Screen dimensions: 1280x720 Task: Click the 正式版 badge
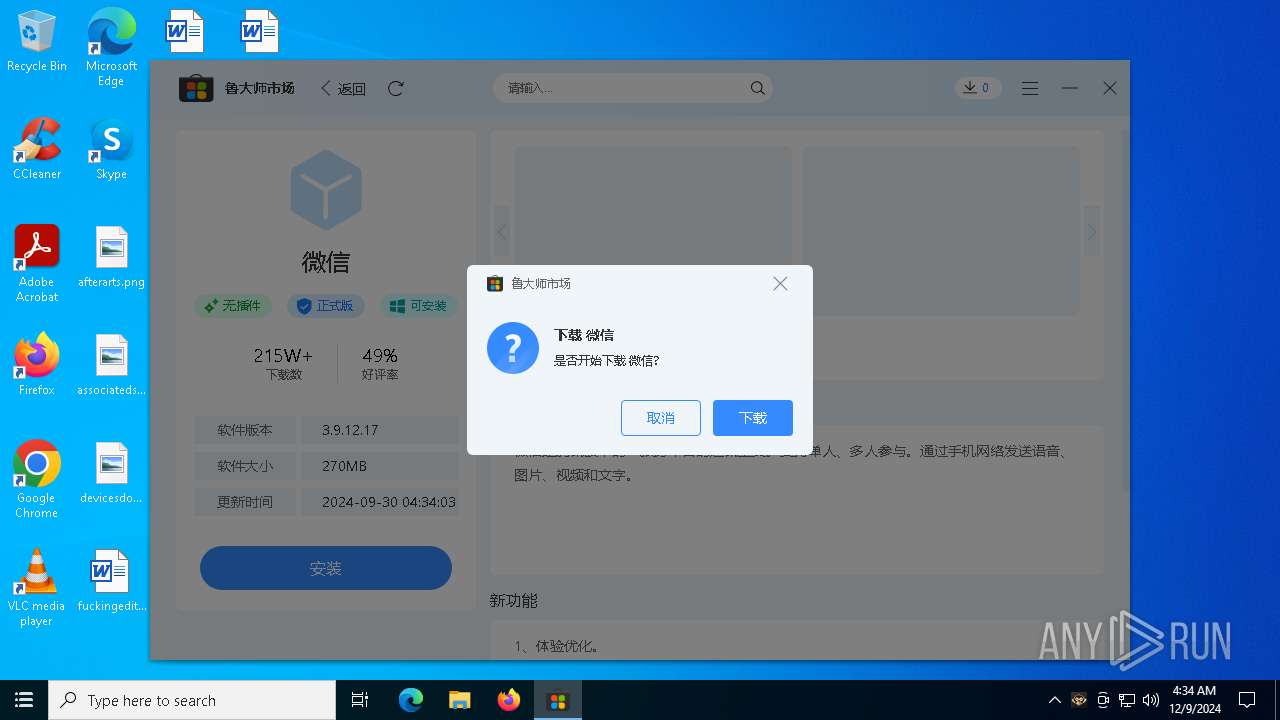pyautogui.click(x=326, y=306)
